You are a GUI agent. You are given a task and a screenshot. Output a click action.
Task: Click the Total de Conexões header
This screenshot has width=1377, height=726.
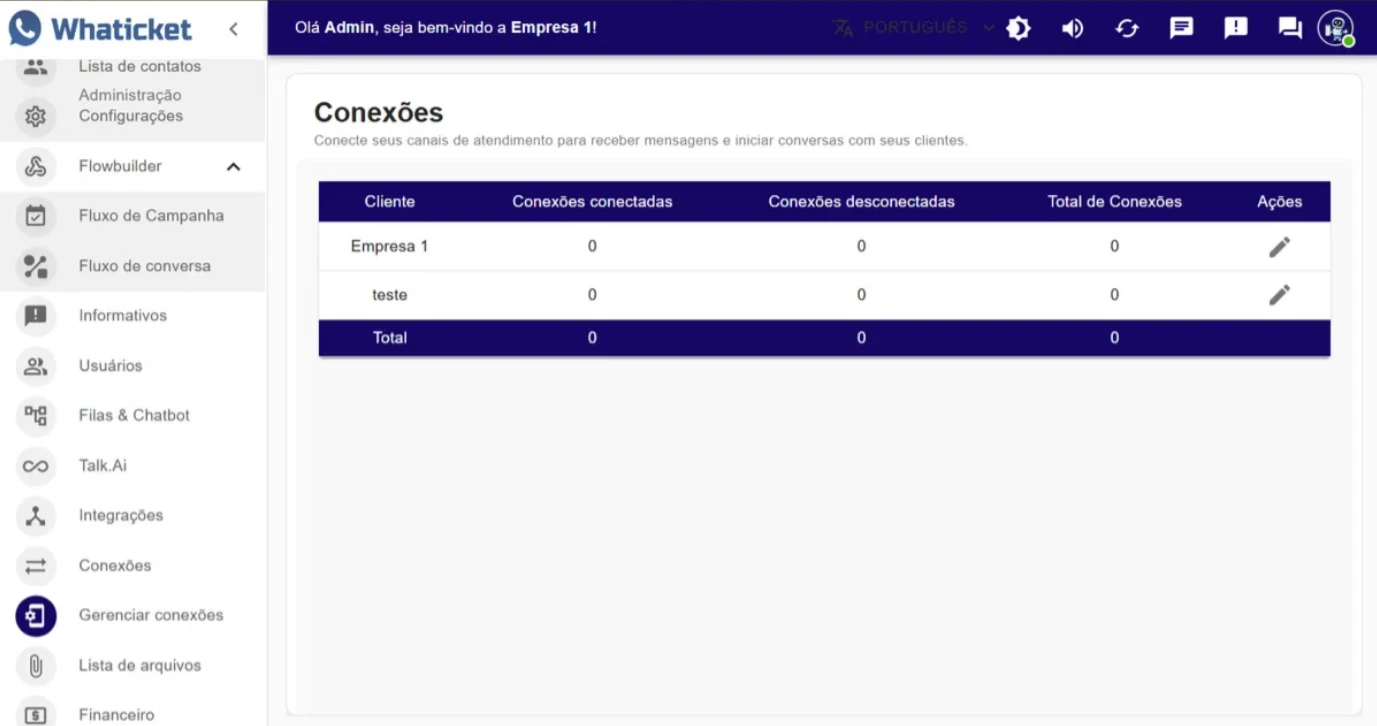point(1115,201)
